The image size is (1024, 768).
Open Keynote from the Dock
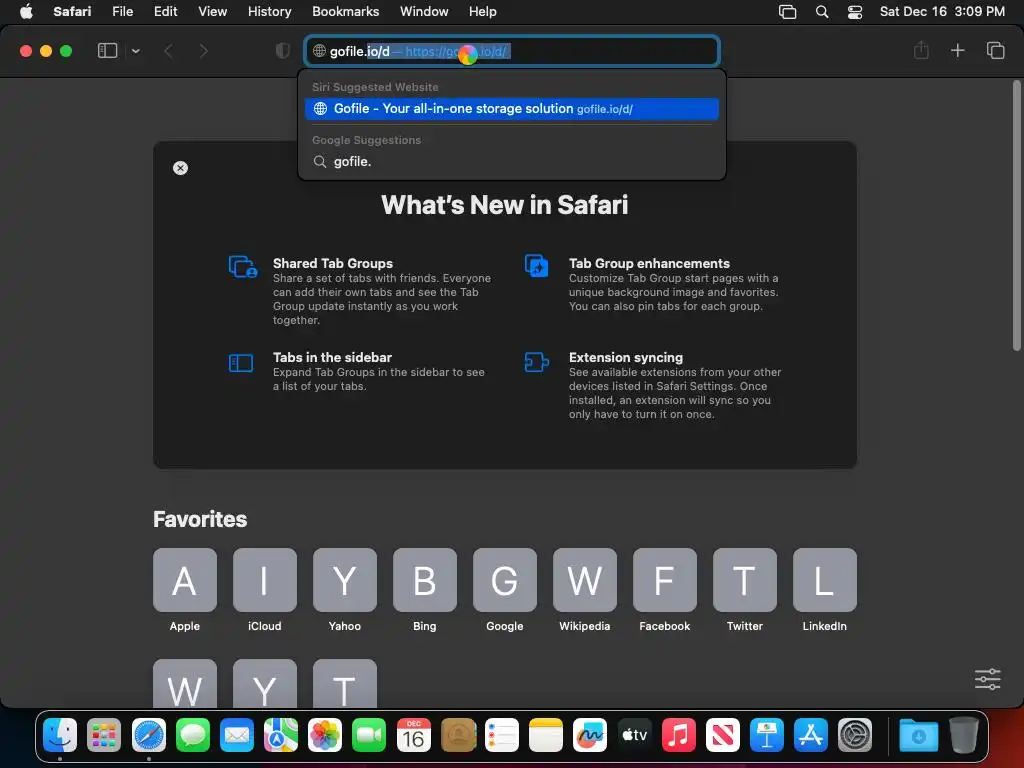767,735
